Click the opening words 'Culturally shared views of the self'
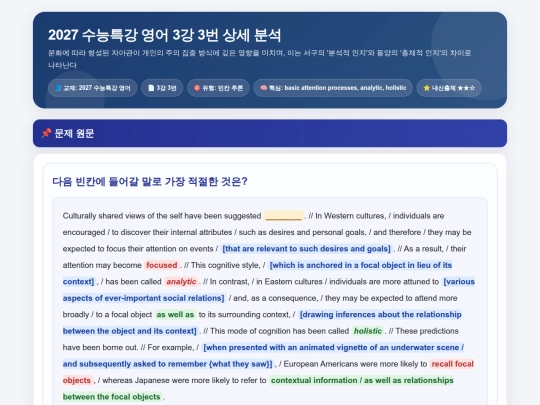Viewport: 540px width, 405px height. coord(122,216)
